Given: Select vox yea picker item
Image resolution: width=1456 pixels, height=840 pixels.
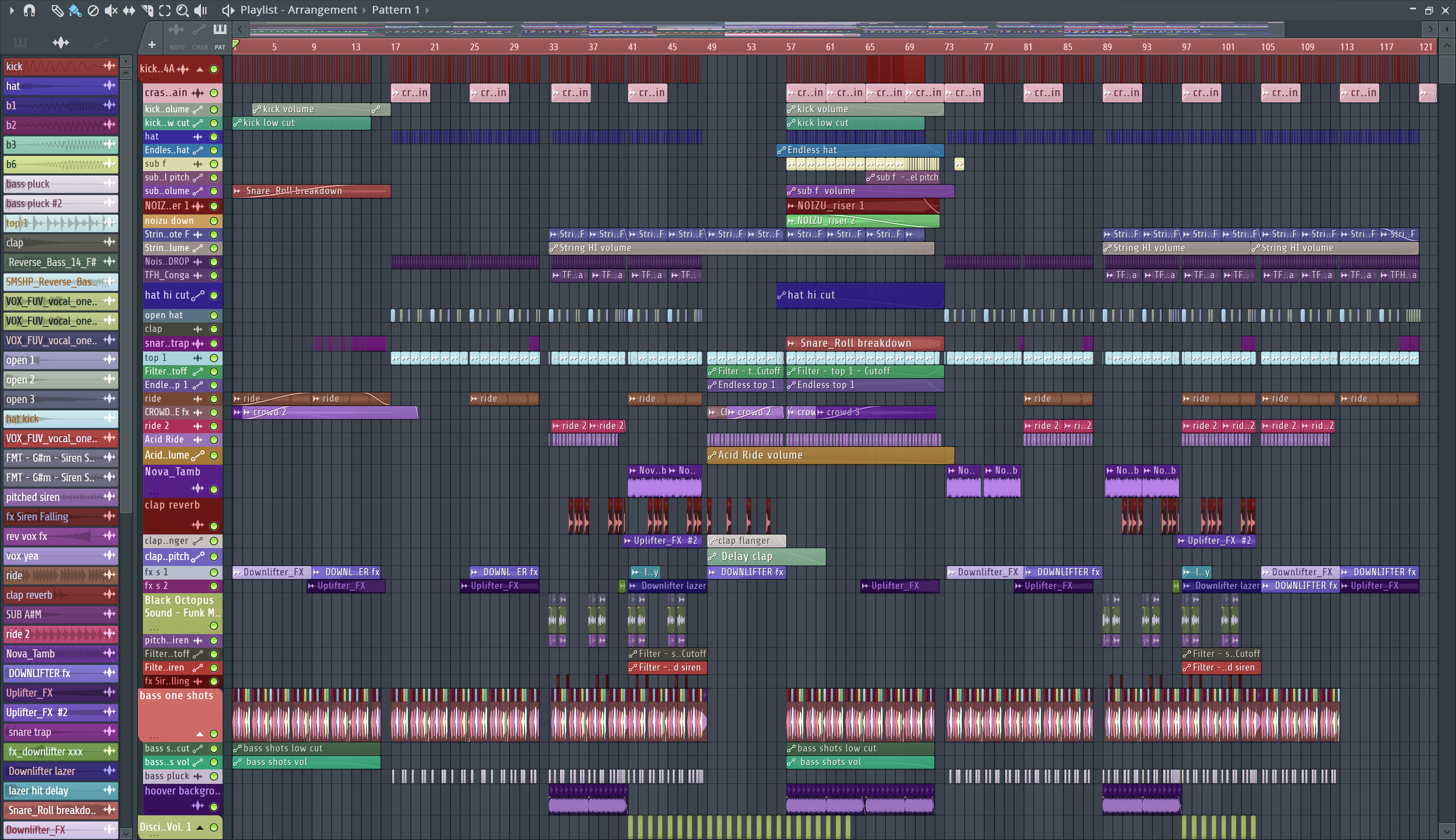Looking at the screenshot, I should pyautogui.click(x=60, y=556).
